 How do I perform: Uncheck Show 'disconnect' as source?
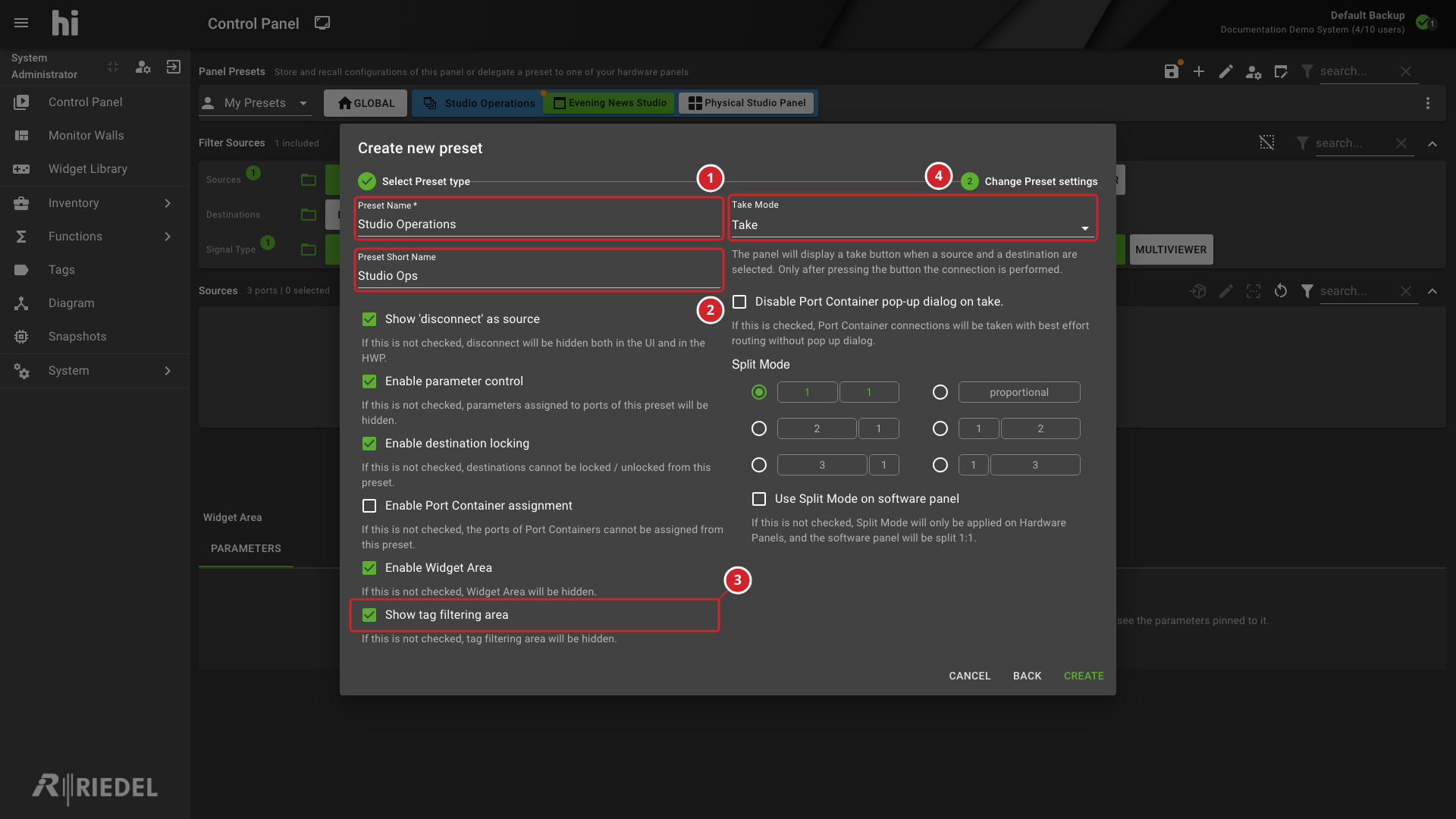pos(369,319)
